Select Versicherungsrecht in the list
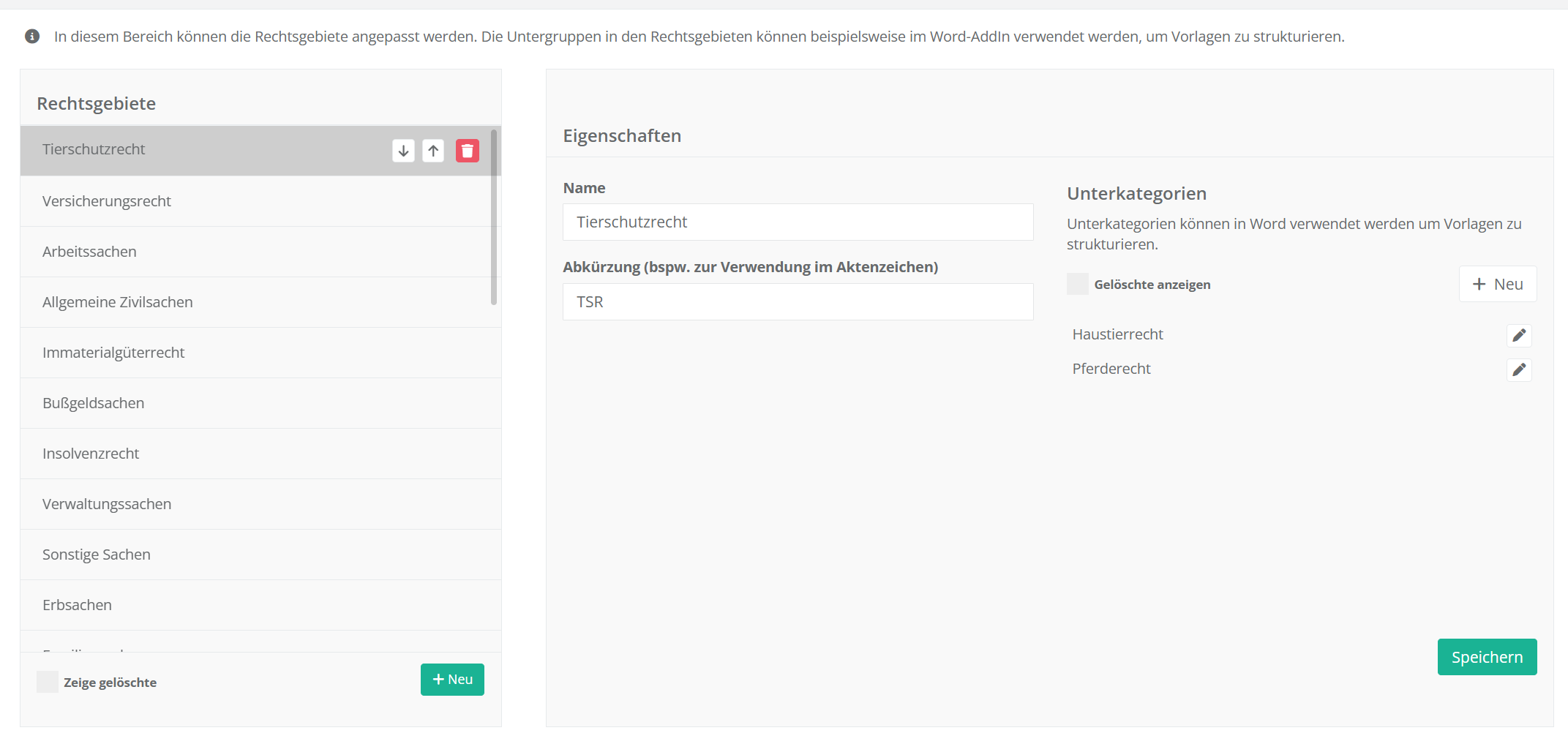 point(107,201)
